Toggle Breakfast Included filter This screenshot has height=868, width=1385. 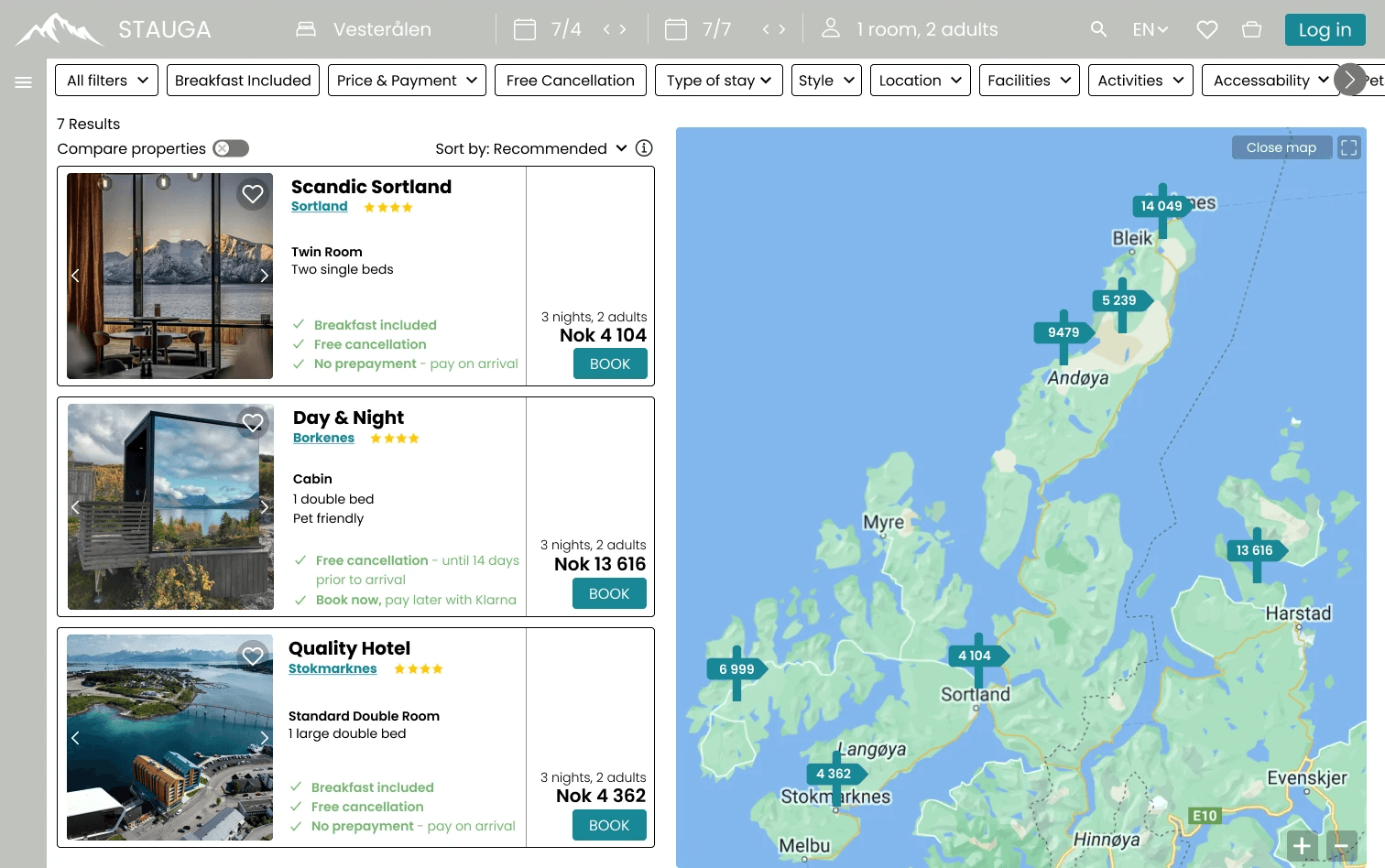pyautogui.click(x=243, y=81)
